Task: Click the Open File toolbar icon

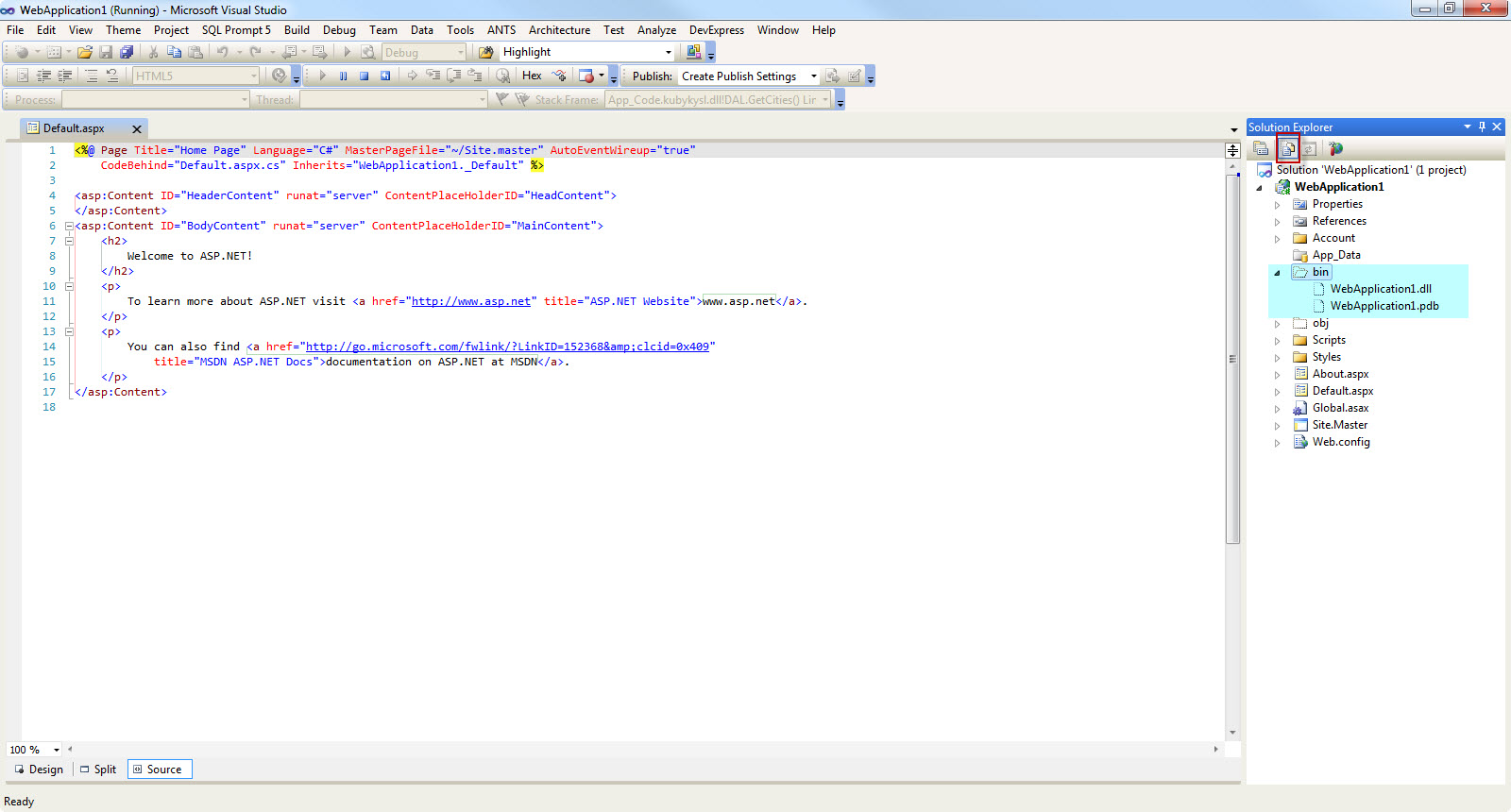Action: click(85, 52)
